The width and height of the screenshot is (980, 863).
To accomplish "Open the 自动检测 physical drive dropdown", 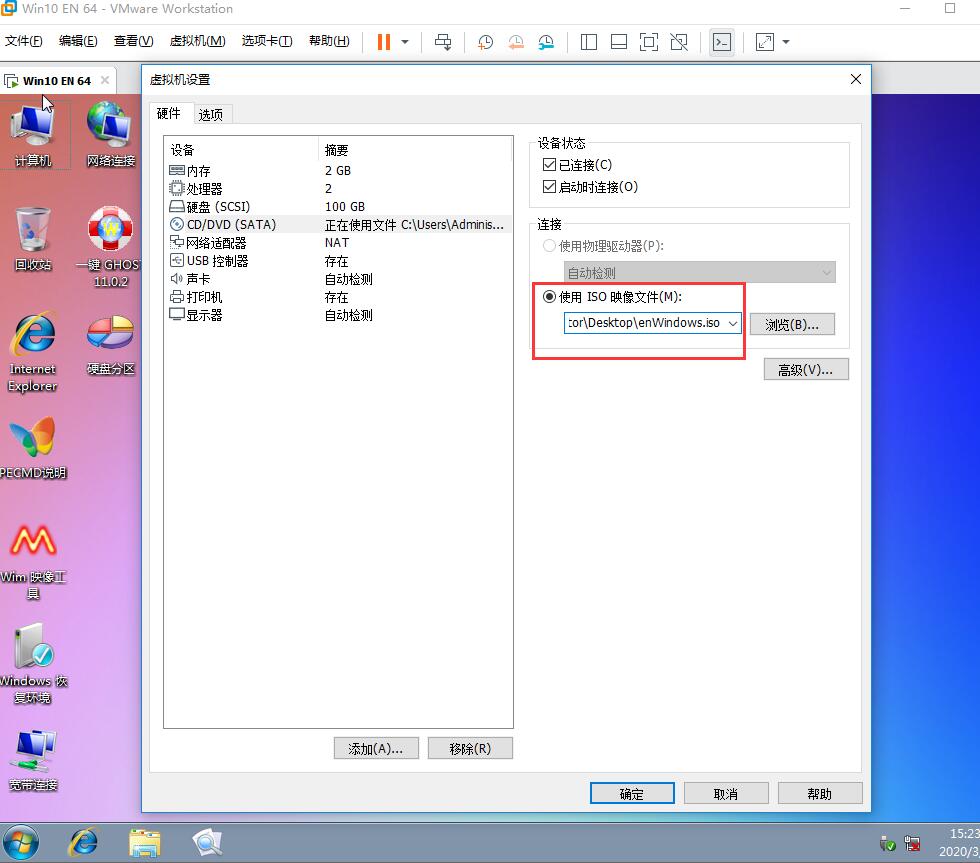I will 699,272.
